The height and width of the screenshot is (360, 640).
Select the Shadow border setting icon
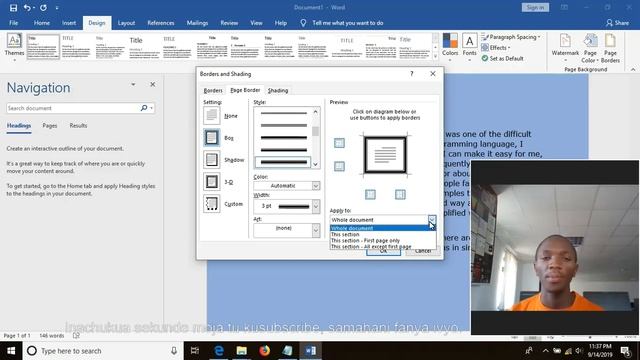[x=211, y=160]
